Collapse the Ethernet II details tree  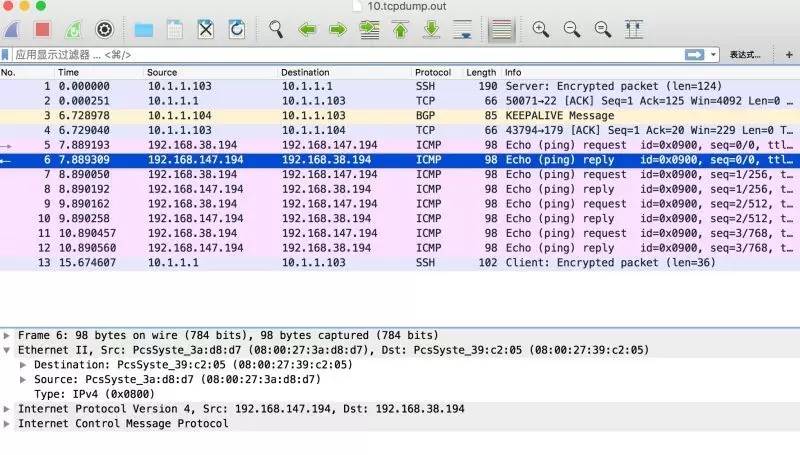tap(7, 350)
